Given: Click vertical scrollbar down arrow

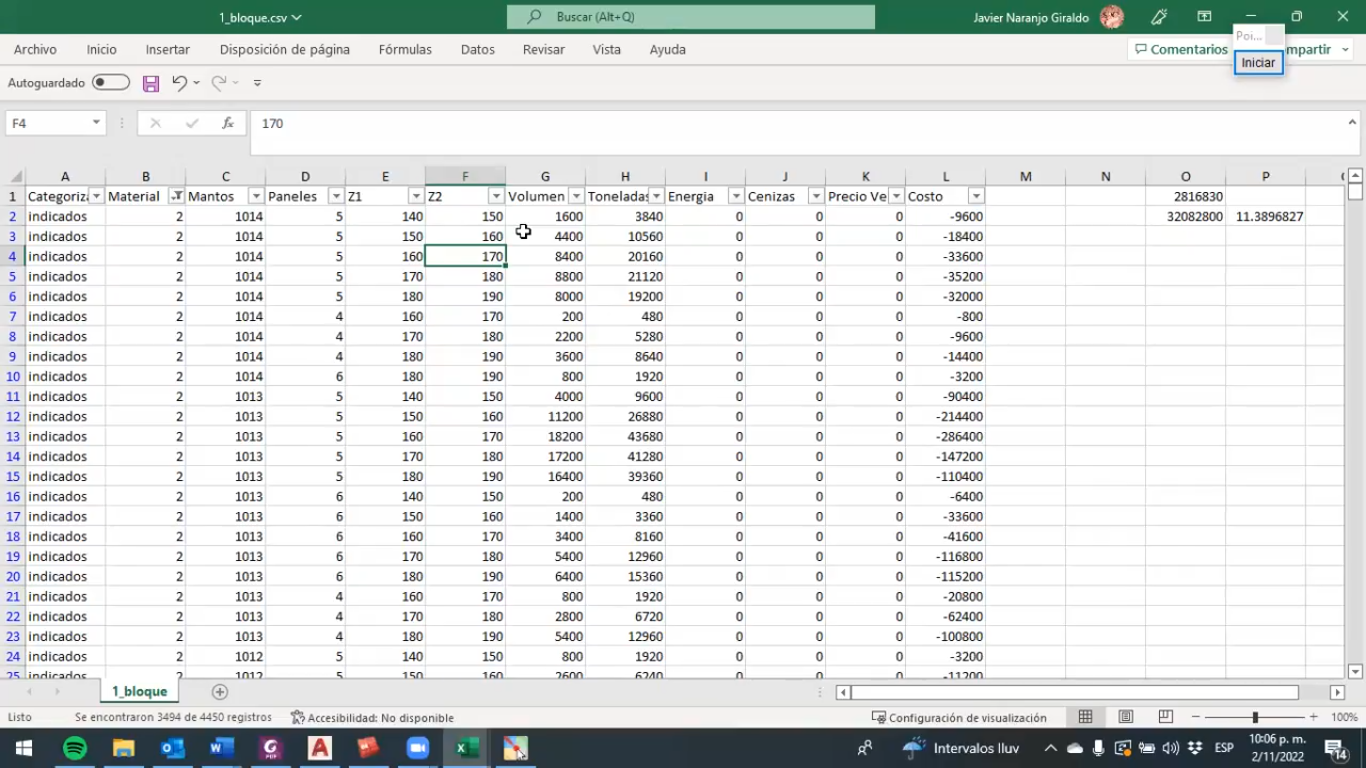Looking at the screenshot, I should click(x=1355, y=672).
